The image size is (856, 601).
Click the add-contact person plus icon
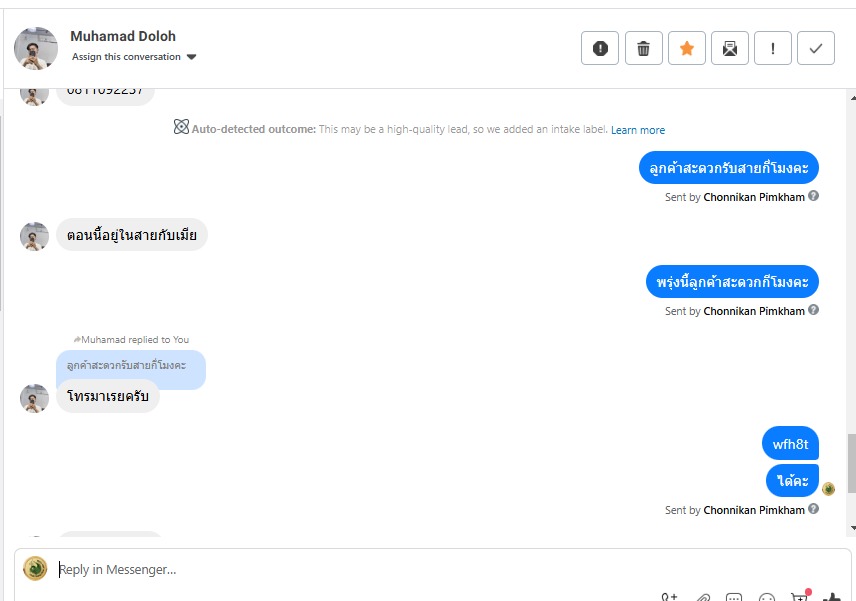point(670,598)
